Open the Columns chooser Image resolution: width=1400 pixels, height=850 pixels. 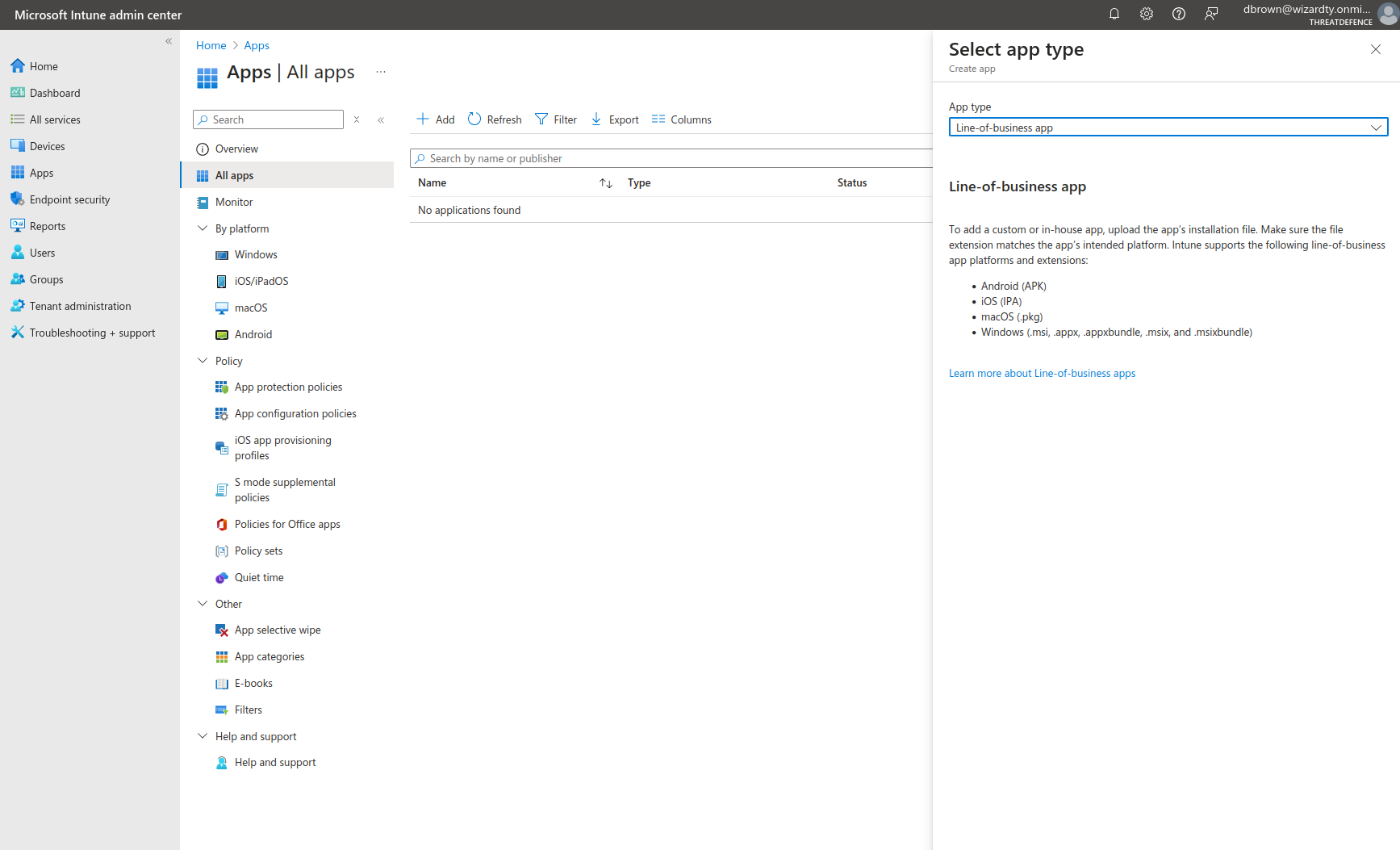coord(682,119)
